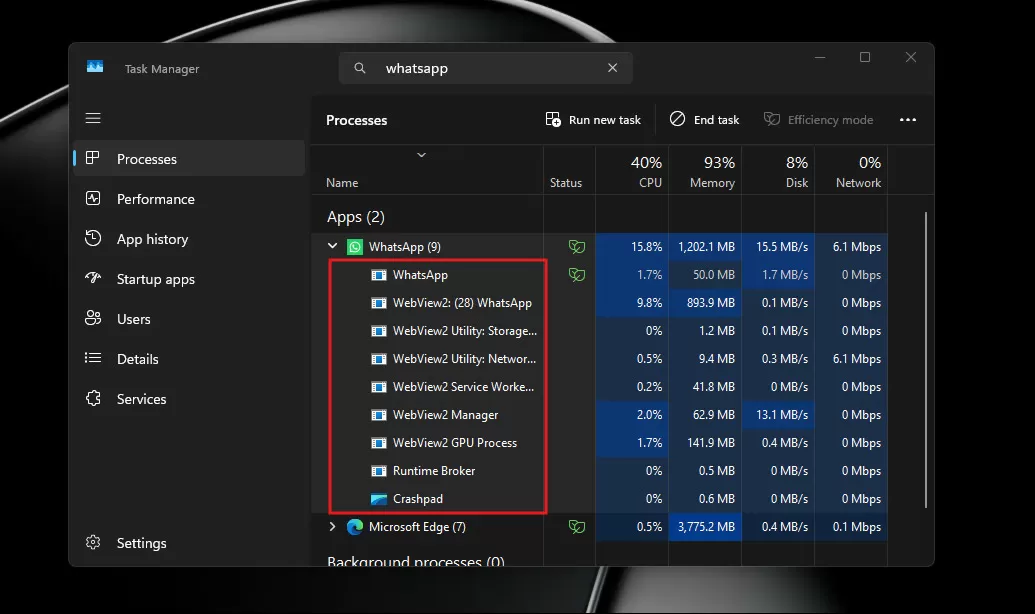Open the Performance page
Screen dimensions: 1035x614
point(189,199)
